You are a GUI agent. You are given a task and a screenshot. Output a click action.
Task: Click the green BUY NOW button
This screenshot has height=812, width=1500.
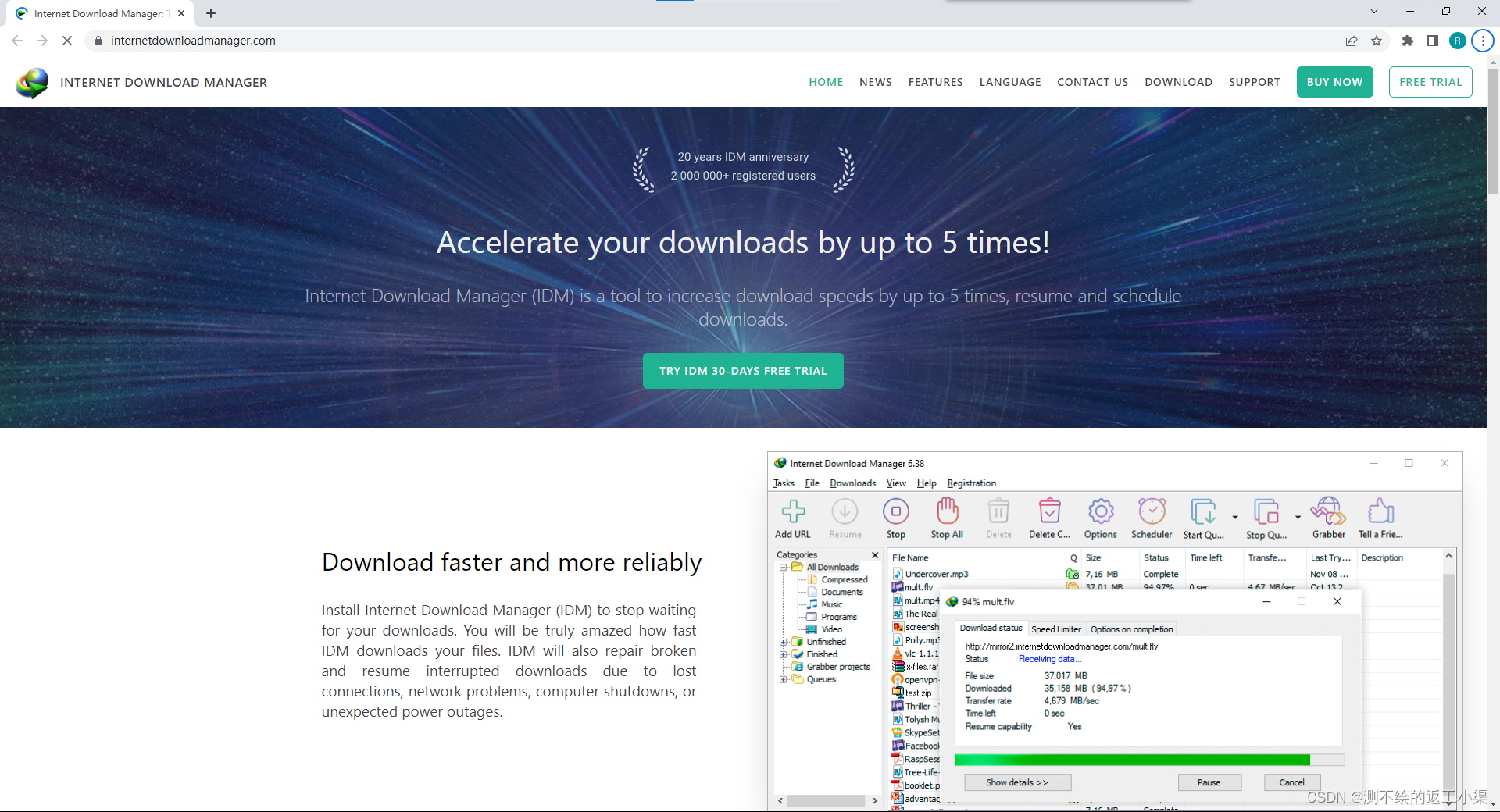click(1334, 82)
